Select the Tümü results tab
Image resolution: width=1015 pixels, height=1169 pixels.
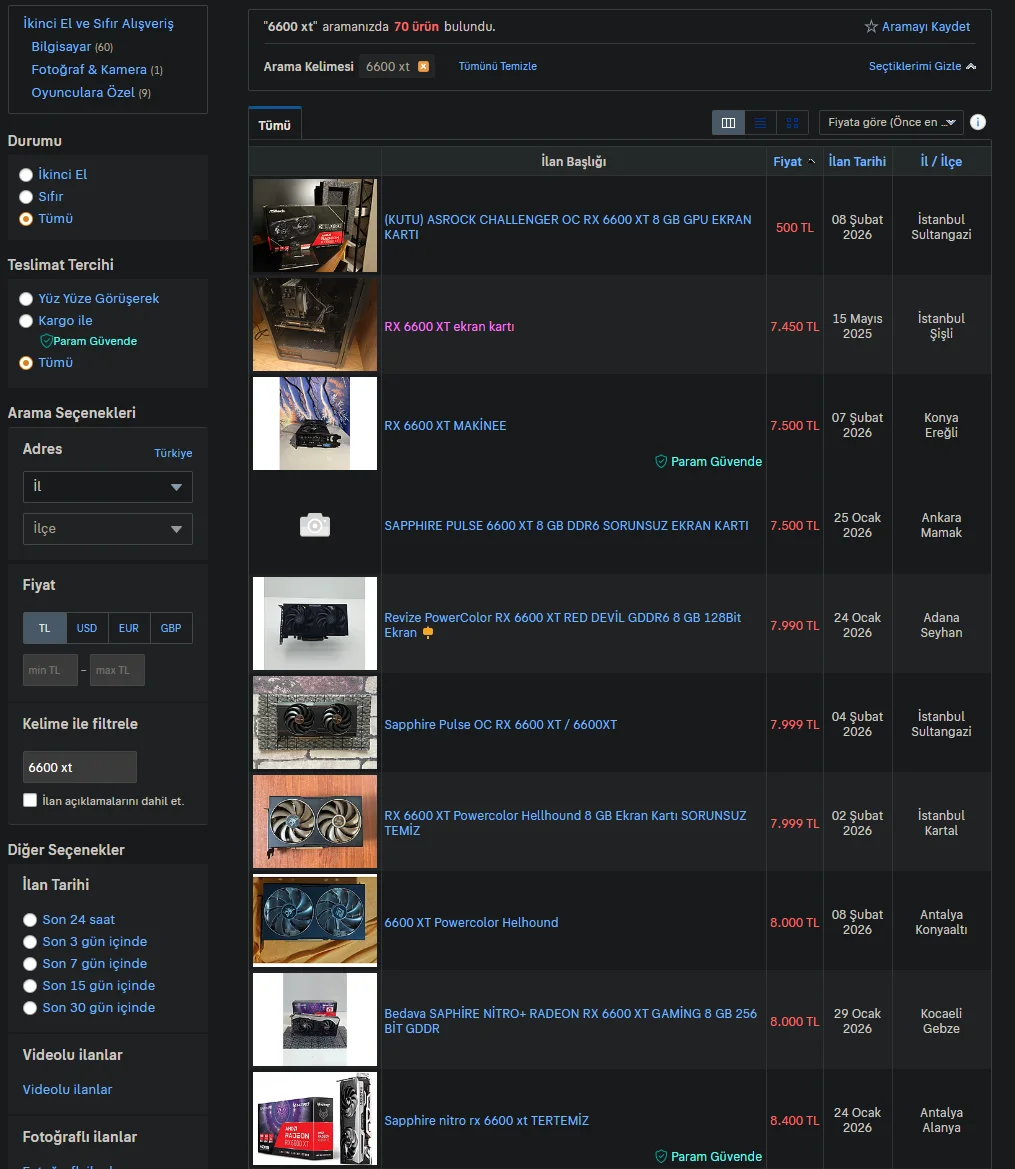click(274, 125)
